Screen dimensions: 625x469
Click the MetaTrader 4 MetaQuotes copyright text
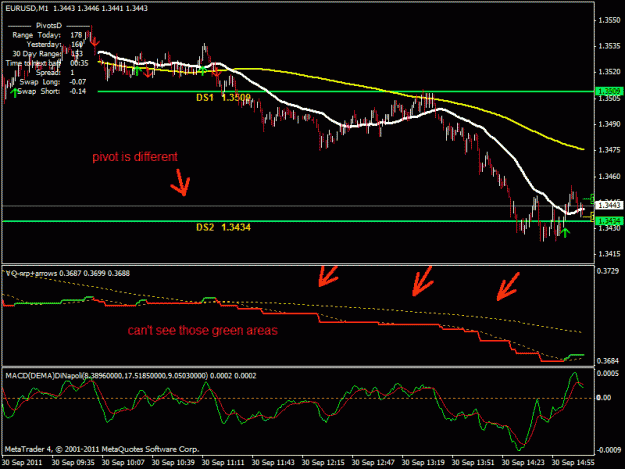point(102,449)
